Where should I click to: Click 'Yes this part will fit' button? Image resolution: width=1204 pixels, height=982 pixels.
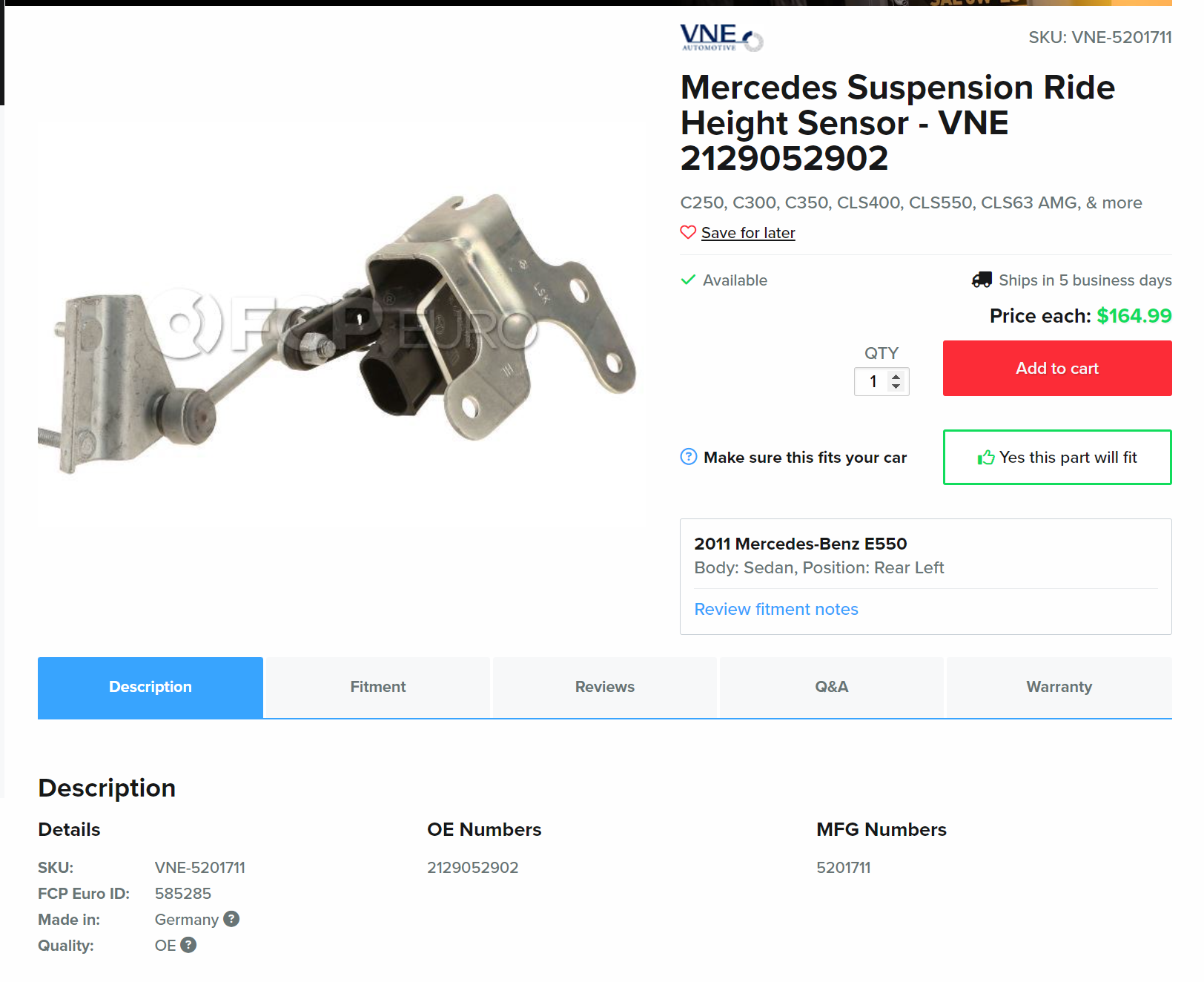(1056, 458)
